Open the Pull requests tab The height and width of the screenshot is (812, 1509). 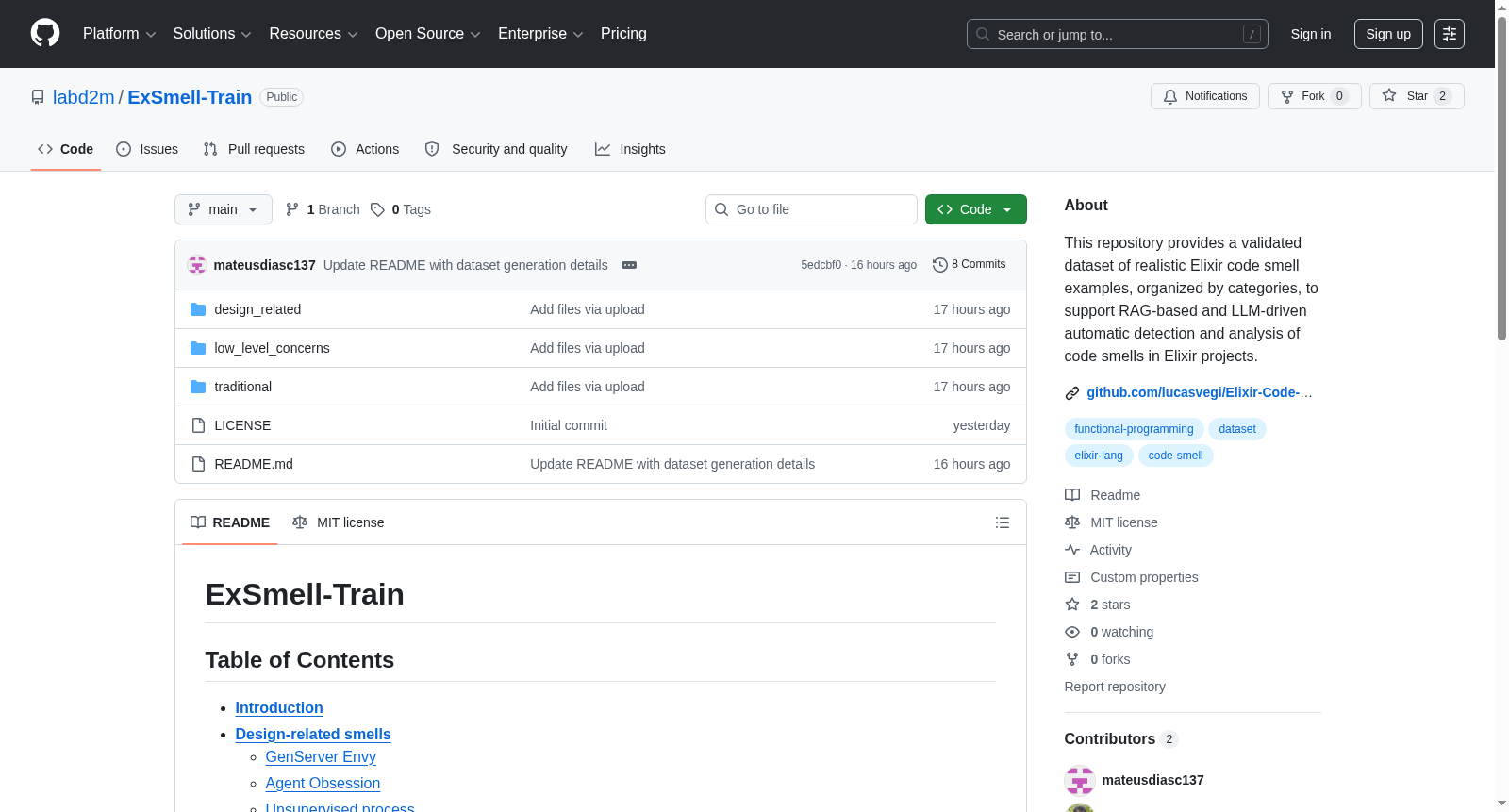click(254, 149)
